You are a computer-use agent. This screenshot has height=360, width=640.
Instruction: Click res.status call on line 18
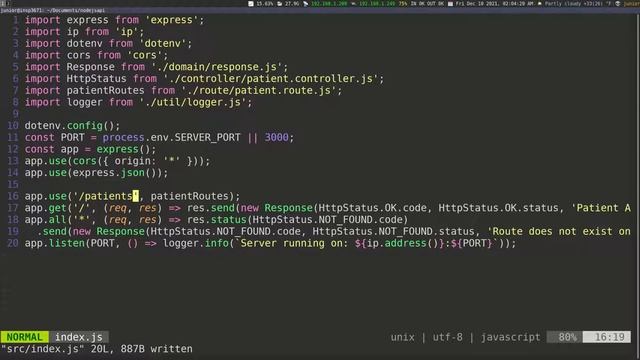coord(216,220)
